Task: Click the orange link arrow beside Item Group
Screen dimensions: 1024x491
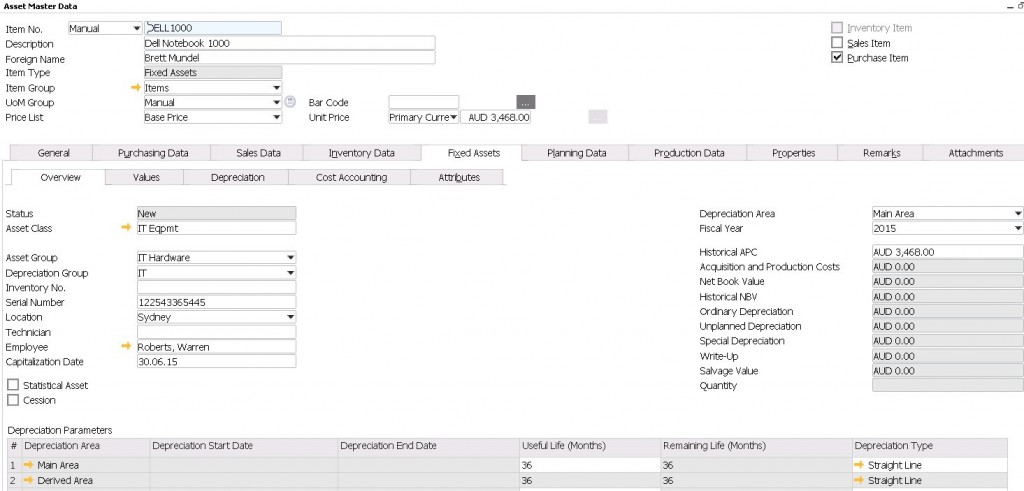Action: (x=137, y=88)
